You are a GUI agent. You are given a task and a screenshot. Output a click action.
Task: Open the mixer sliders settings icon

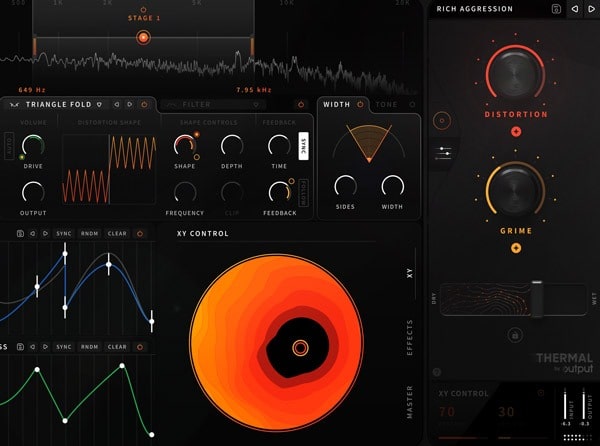tap(444, 152)
